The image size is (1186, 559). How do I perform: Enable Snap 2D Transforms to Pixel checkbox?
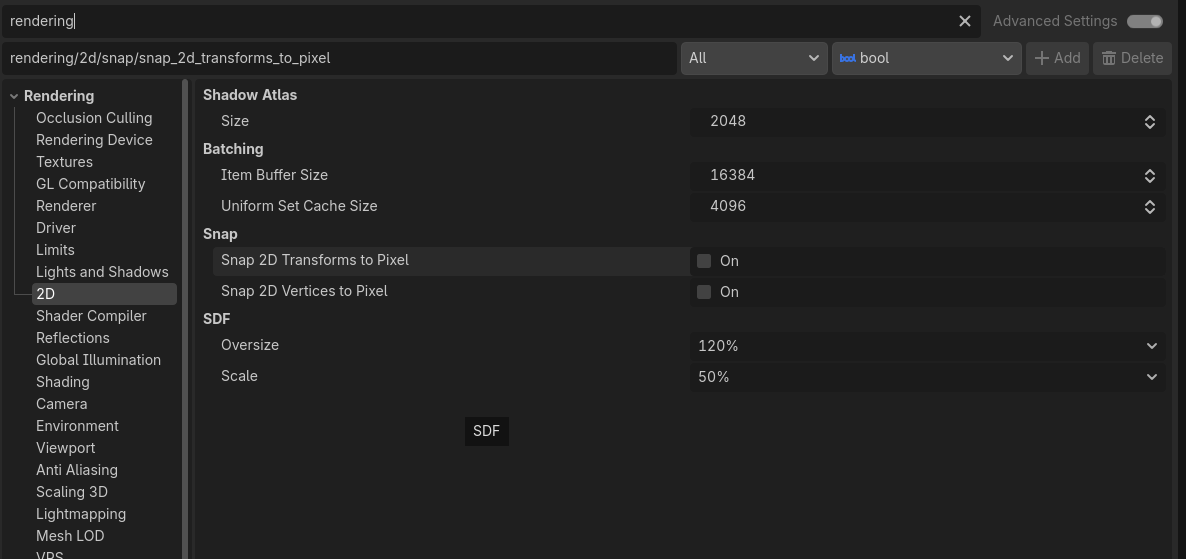click(x=704, y=261)
